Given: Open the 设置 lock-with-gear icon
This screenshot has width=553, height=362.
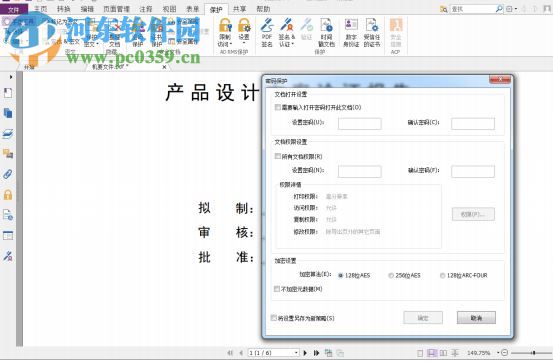Looking at the screenshot, I should tap(244, 26).
